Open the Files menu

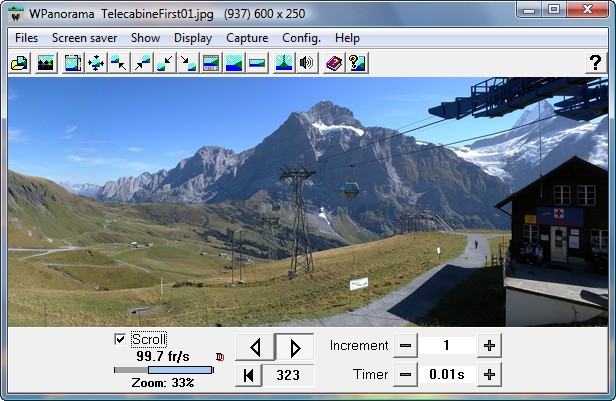[26, 38]
